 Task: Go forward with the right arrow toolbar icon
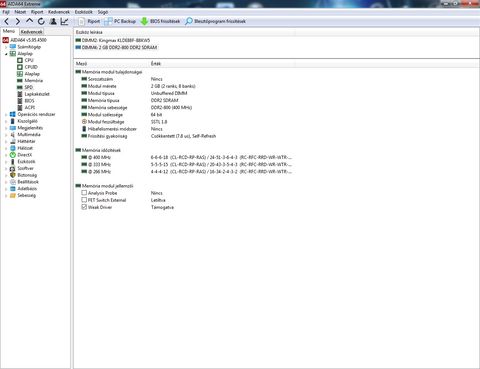(18, 22)
